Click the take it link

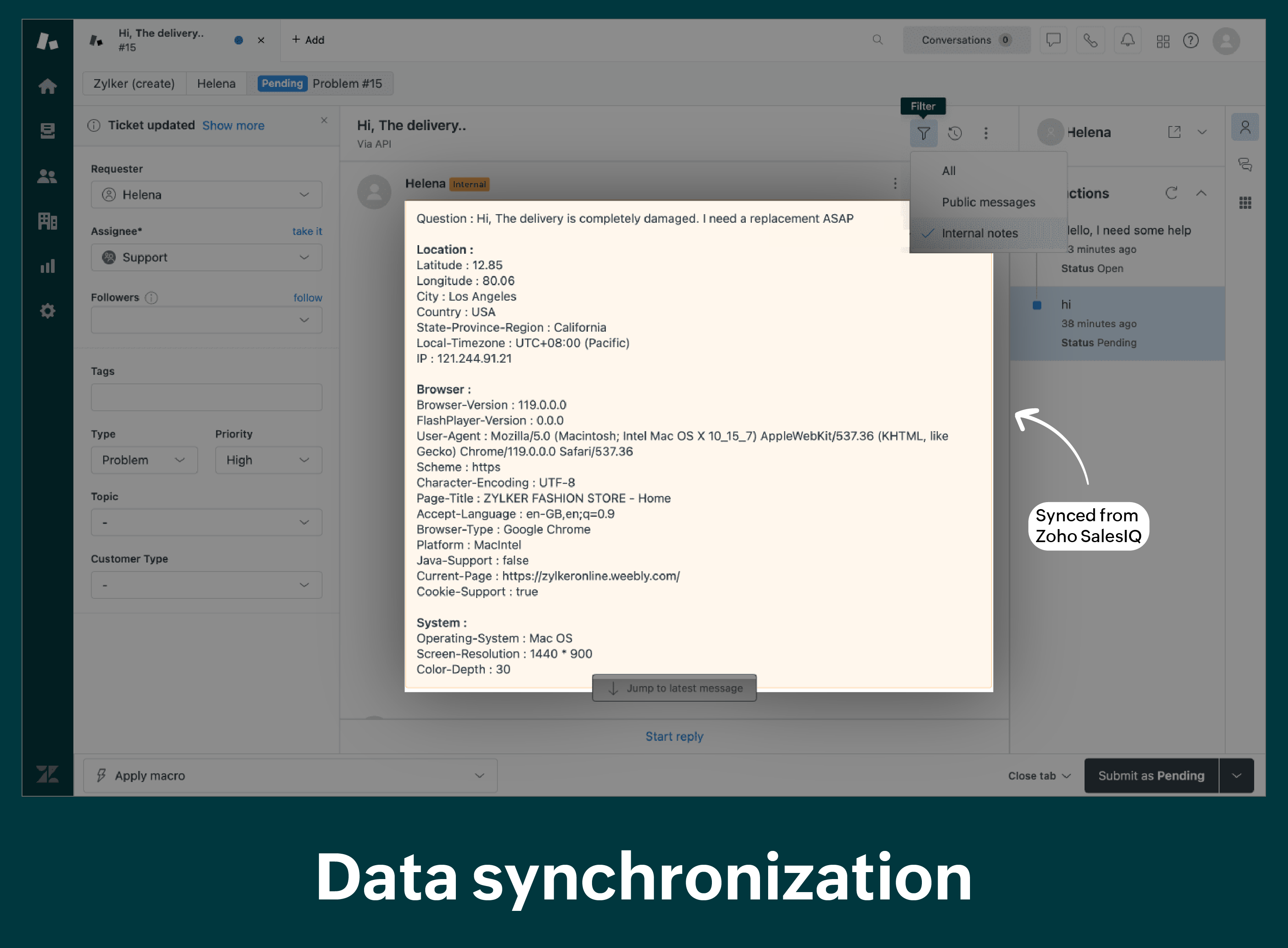307,231
